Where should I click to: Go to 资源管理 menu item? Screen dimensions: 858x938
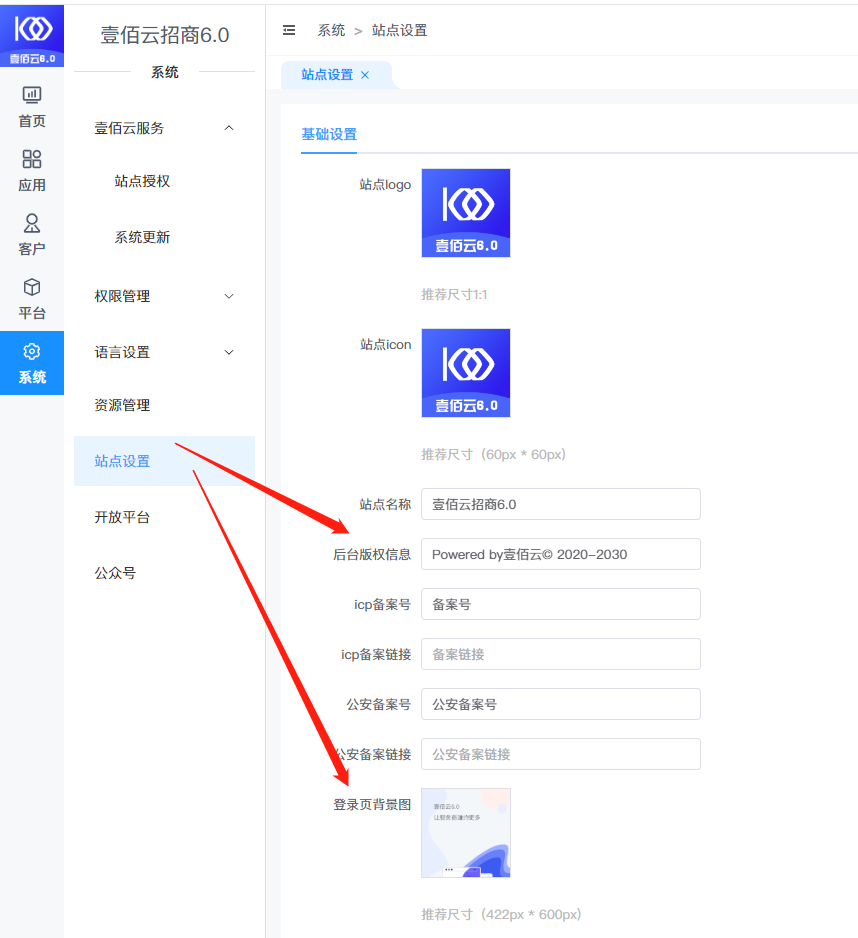(122, 405)
